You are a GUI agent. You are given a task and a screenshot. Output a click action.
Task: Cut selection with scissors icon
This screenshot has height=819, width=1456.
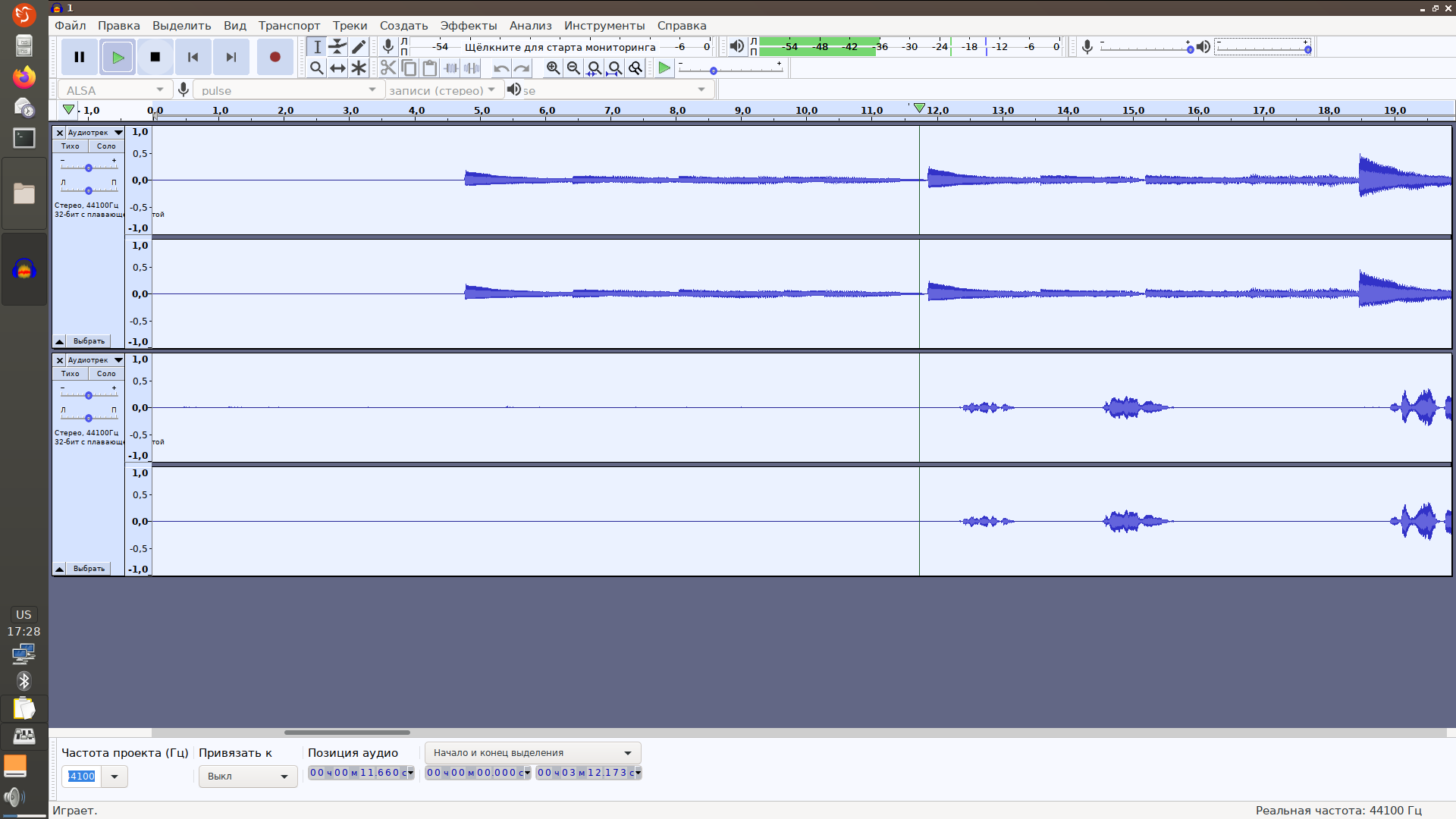[388, 68]
